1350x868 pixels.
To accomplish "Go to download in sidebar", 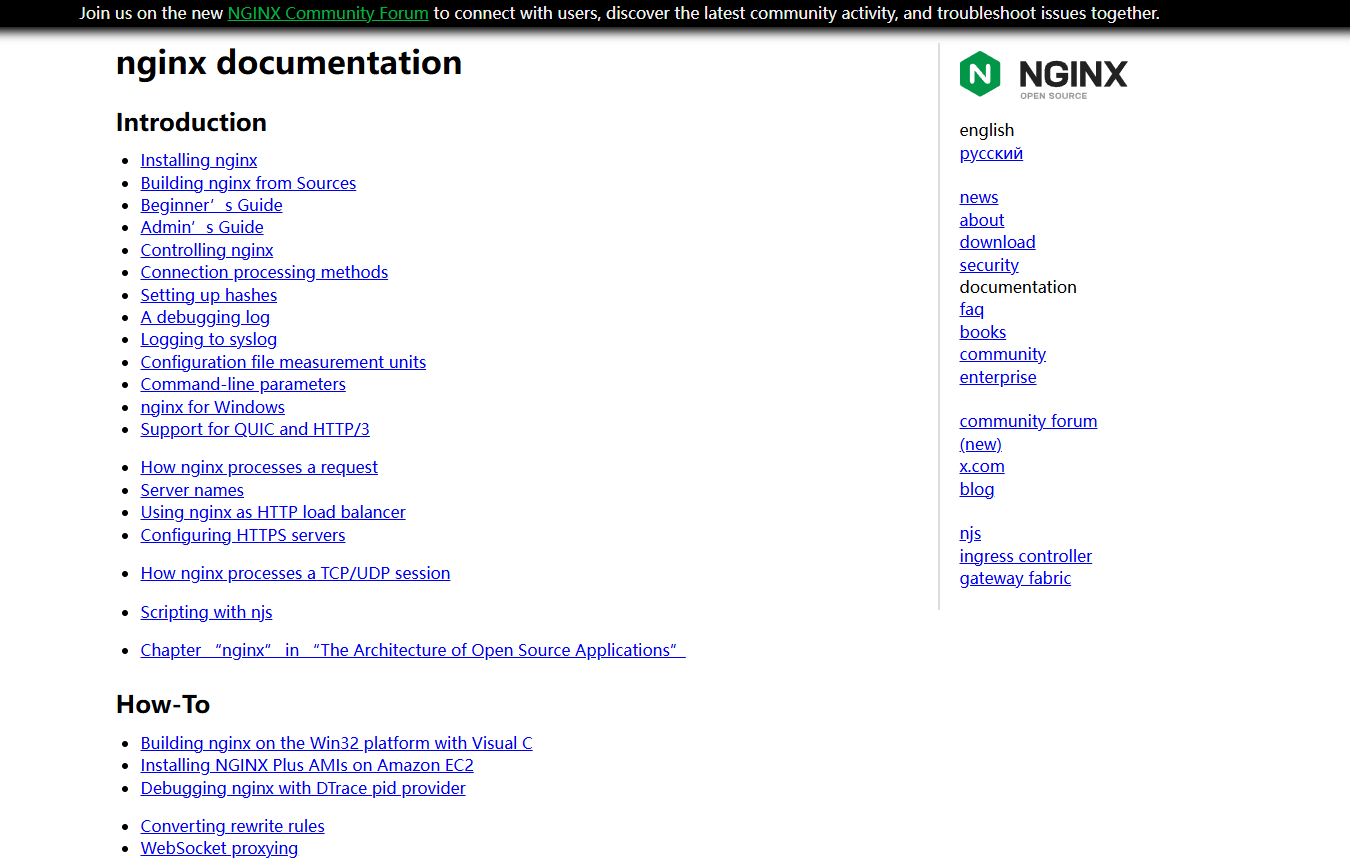I will [x=997, y=242].
